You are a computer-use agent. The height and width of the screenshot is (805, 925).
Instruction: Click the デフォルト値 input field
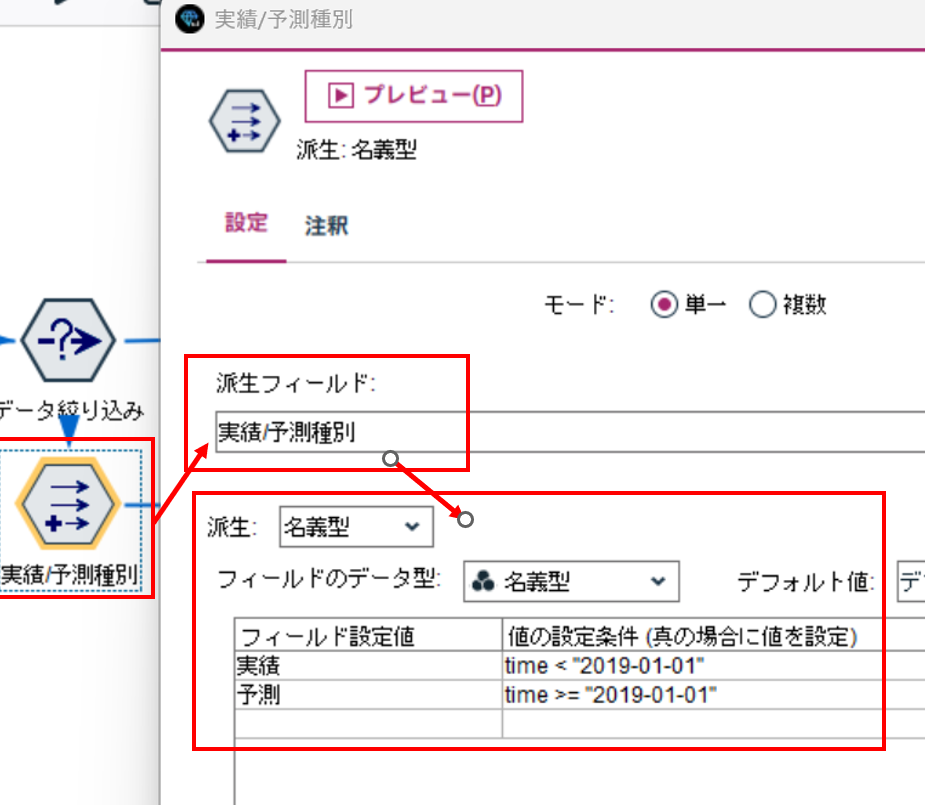[x=911, y=582]
